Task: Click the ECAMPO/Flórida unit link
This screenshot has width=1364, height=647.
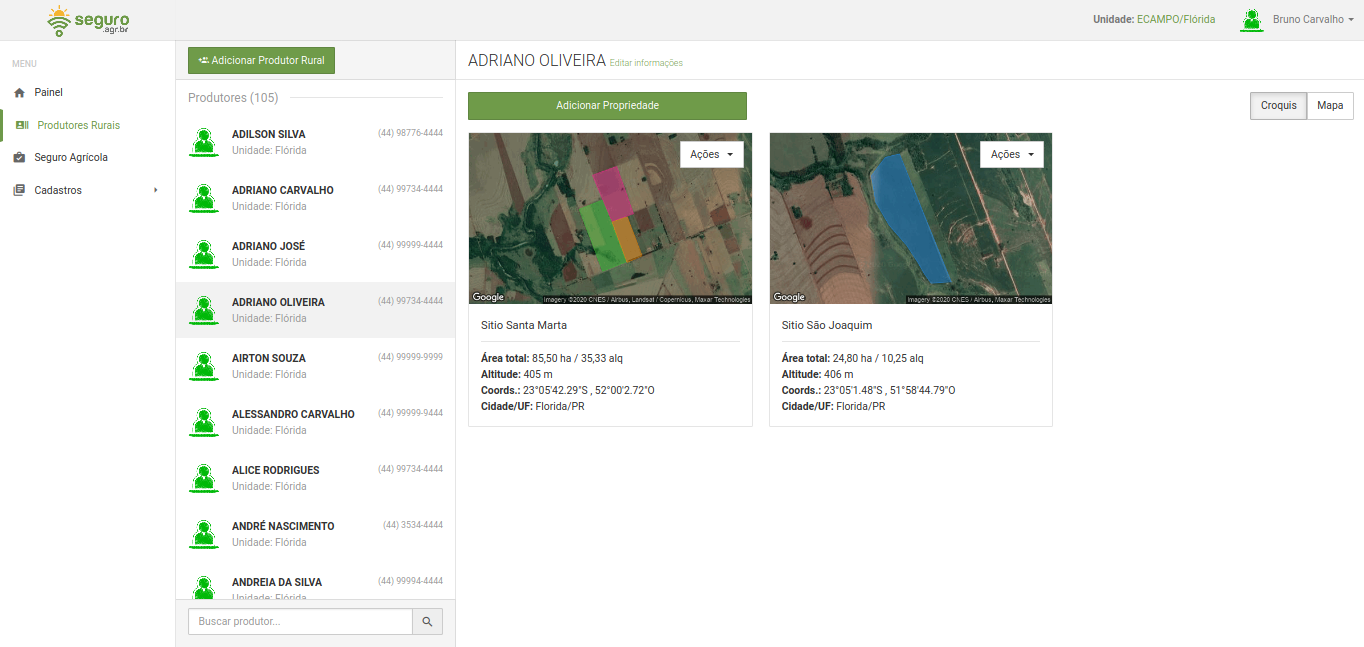Action: pos(1176,19)
